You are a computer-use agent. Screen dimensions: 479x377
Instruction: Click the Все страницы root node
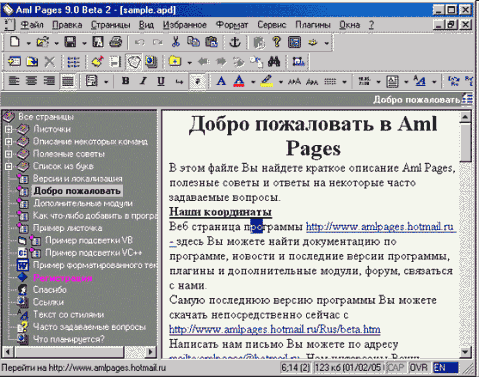pyautogui.click(x=46, y=117)
